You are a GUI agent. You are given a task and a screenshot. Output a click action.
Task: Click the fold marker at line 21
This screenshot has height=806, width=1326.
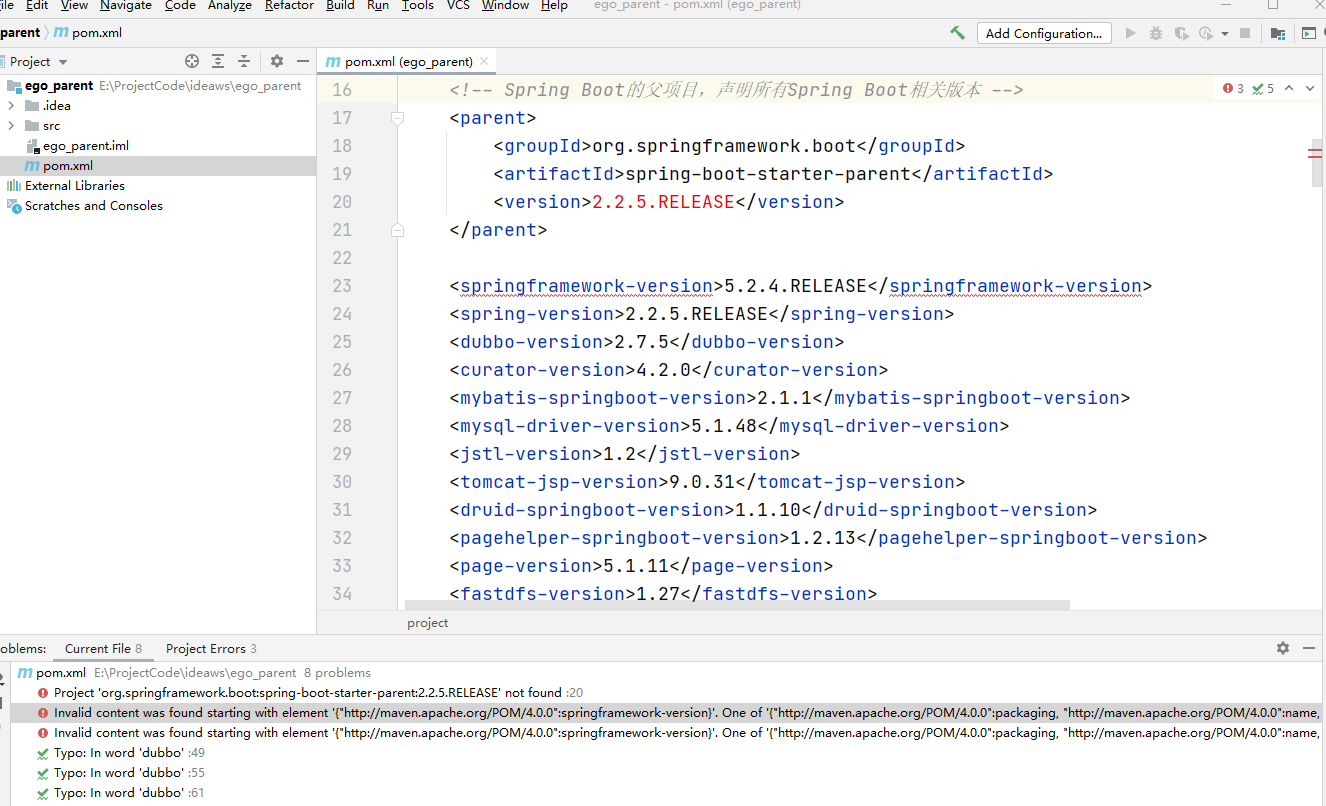397,230
